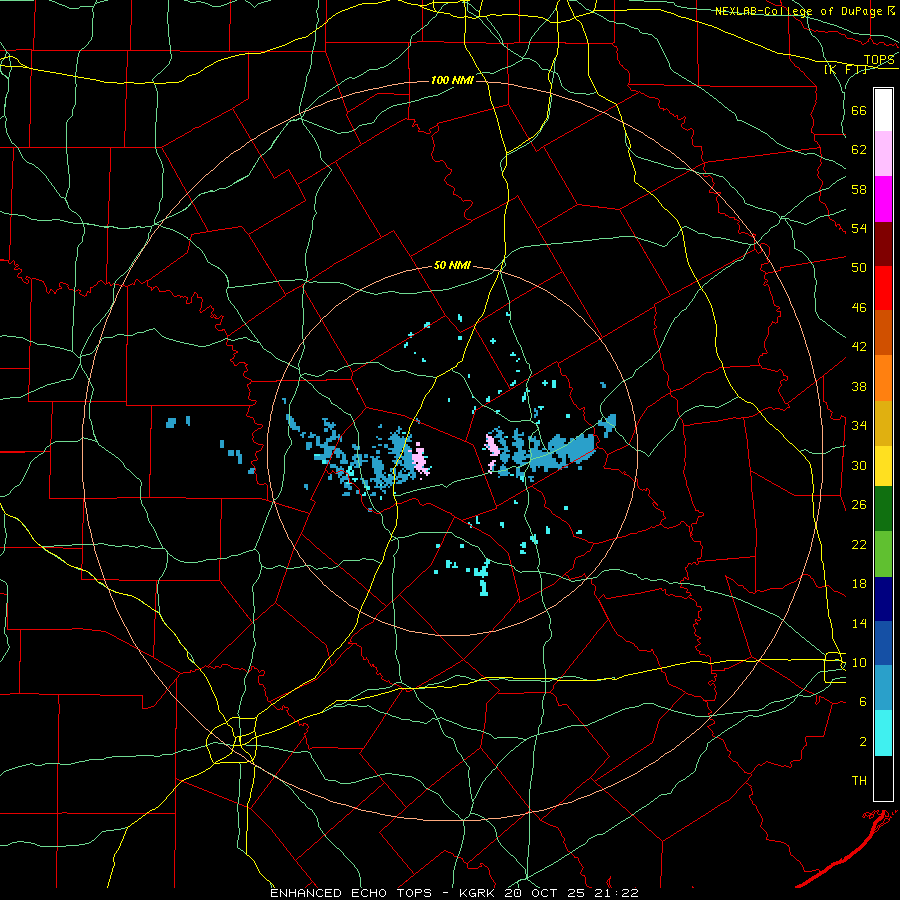Click the 54 legend value
This screenshot has width=900, height=900.
click(x=859, y=228)
